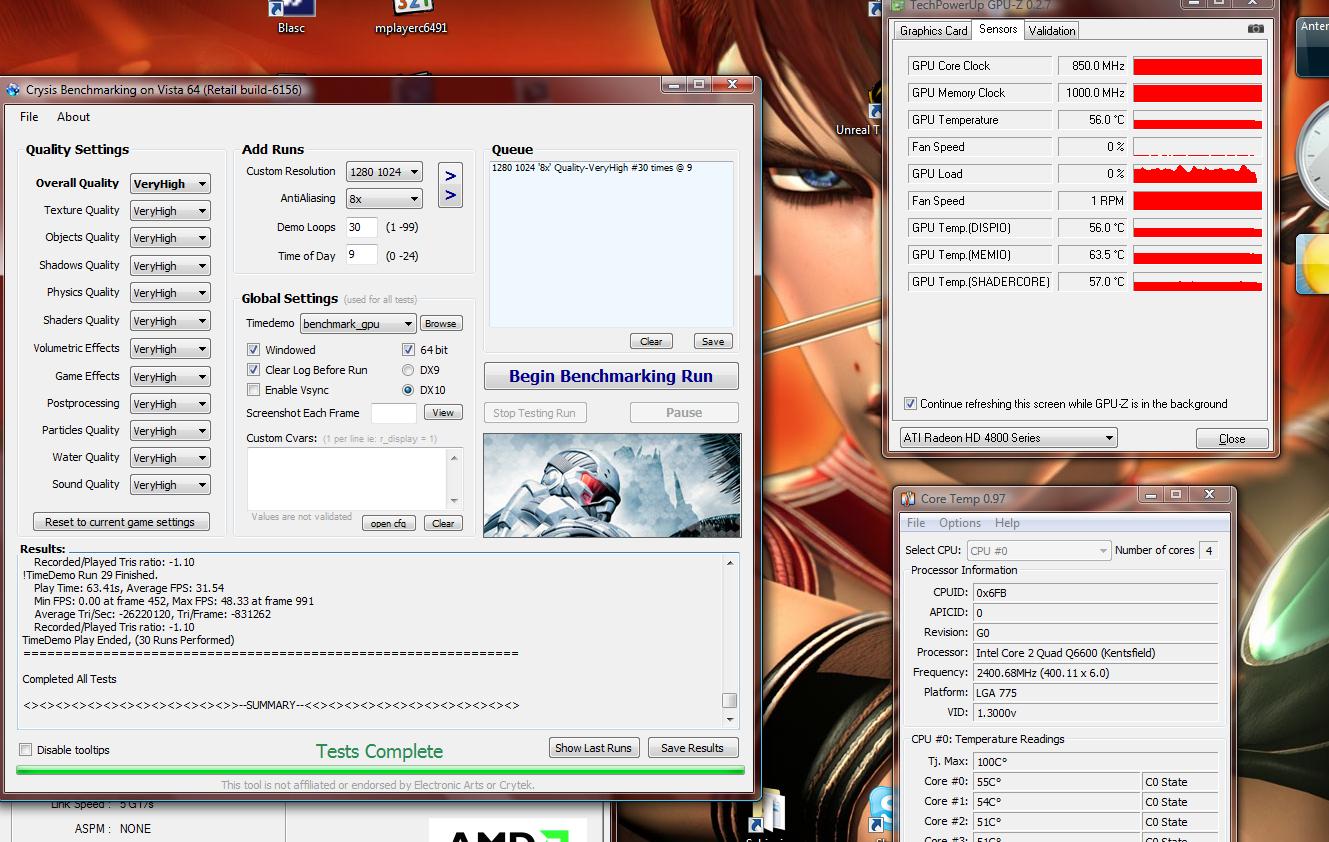The height and width of the screenshot is (842, 1329).
Task: Open the mplayerc6491 desktop shortcut
Action: 411,18
